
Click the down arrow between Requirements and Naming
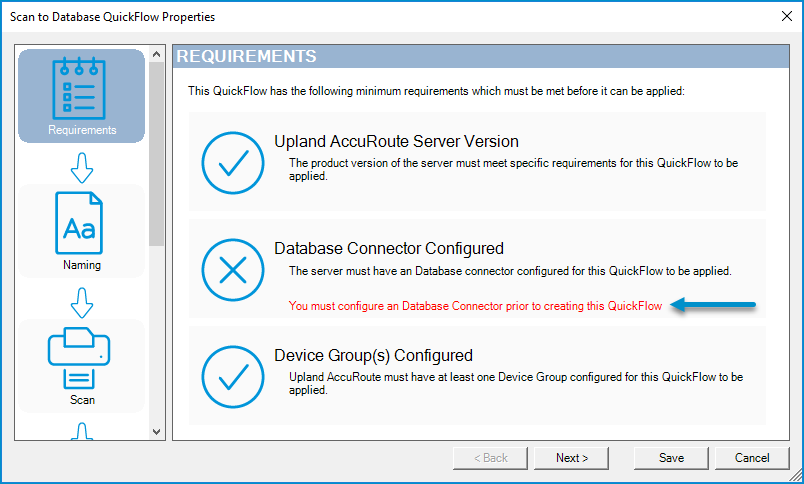tap(82, 166)
